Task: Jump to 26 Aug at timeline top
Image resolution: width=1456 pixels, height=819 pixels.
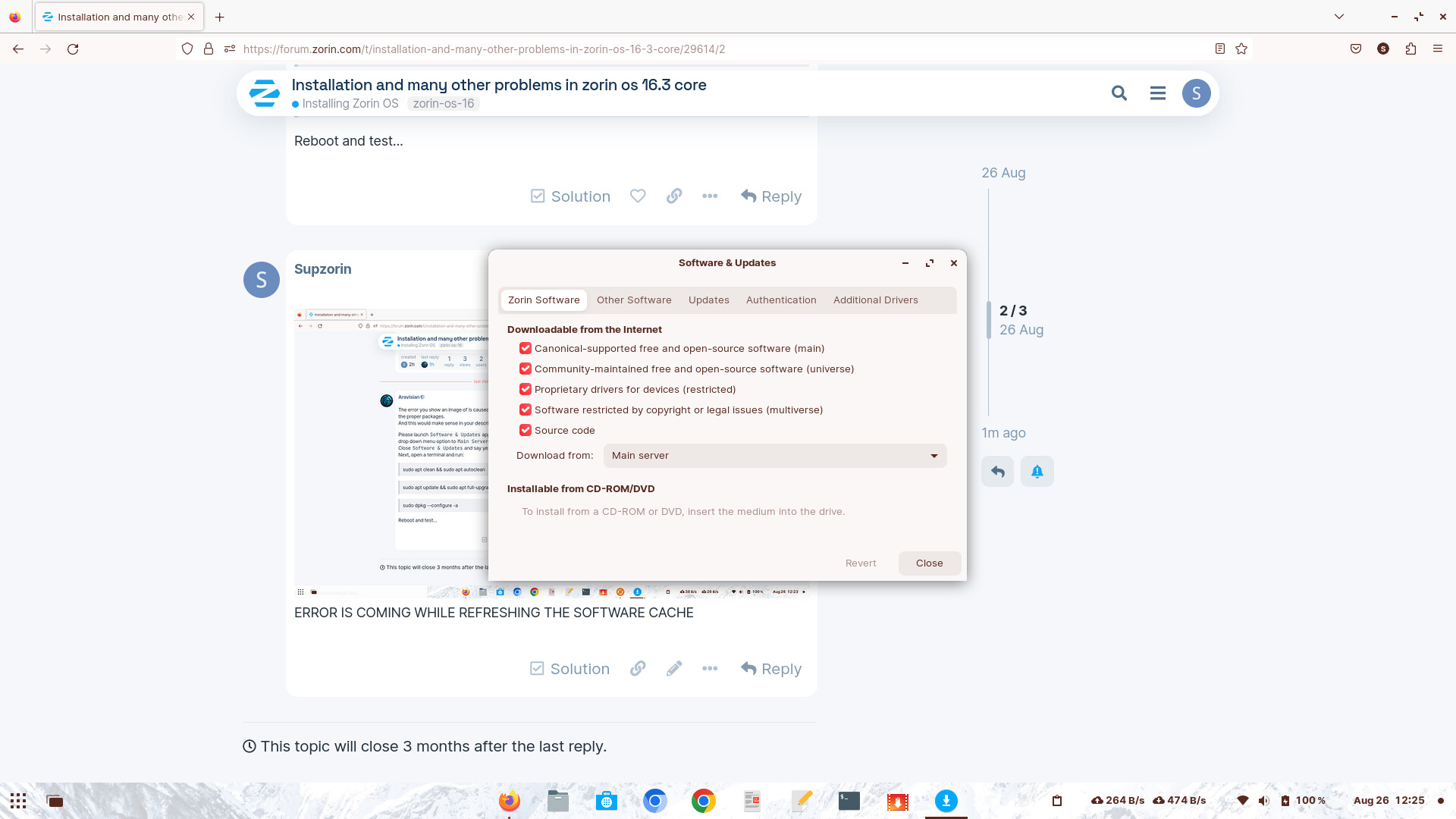Action: coord(1003,173)
